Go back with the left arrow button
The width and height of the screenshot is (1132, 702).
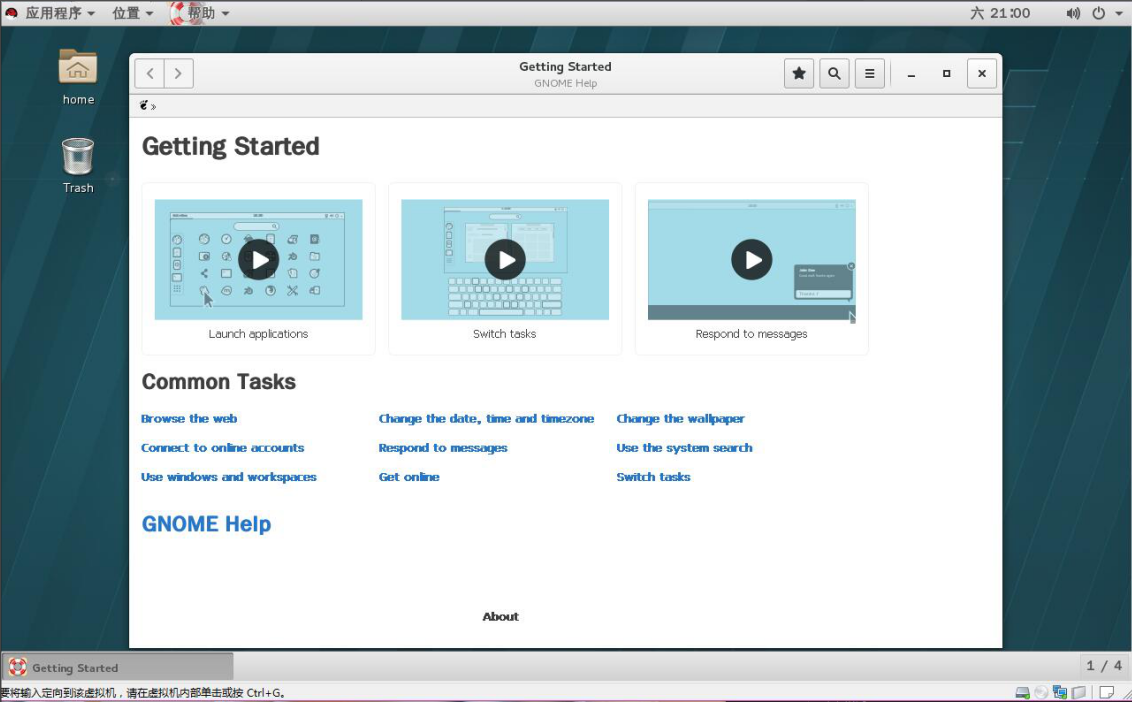[x=150, y=74]
